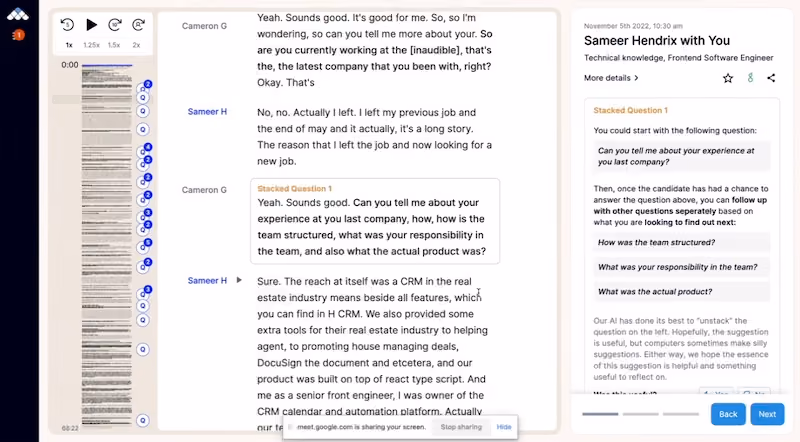Expand More details for the interview

point(611,78)
